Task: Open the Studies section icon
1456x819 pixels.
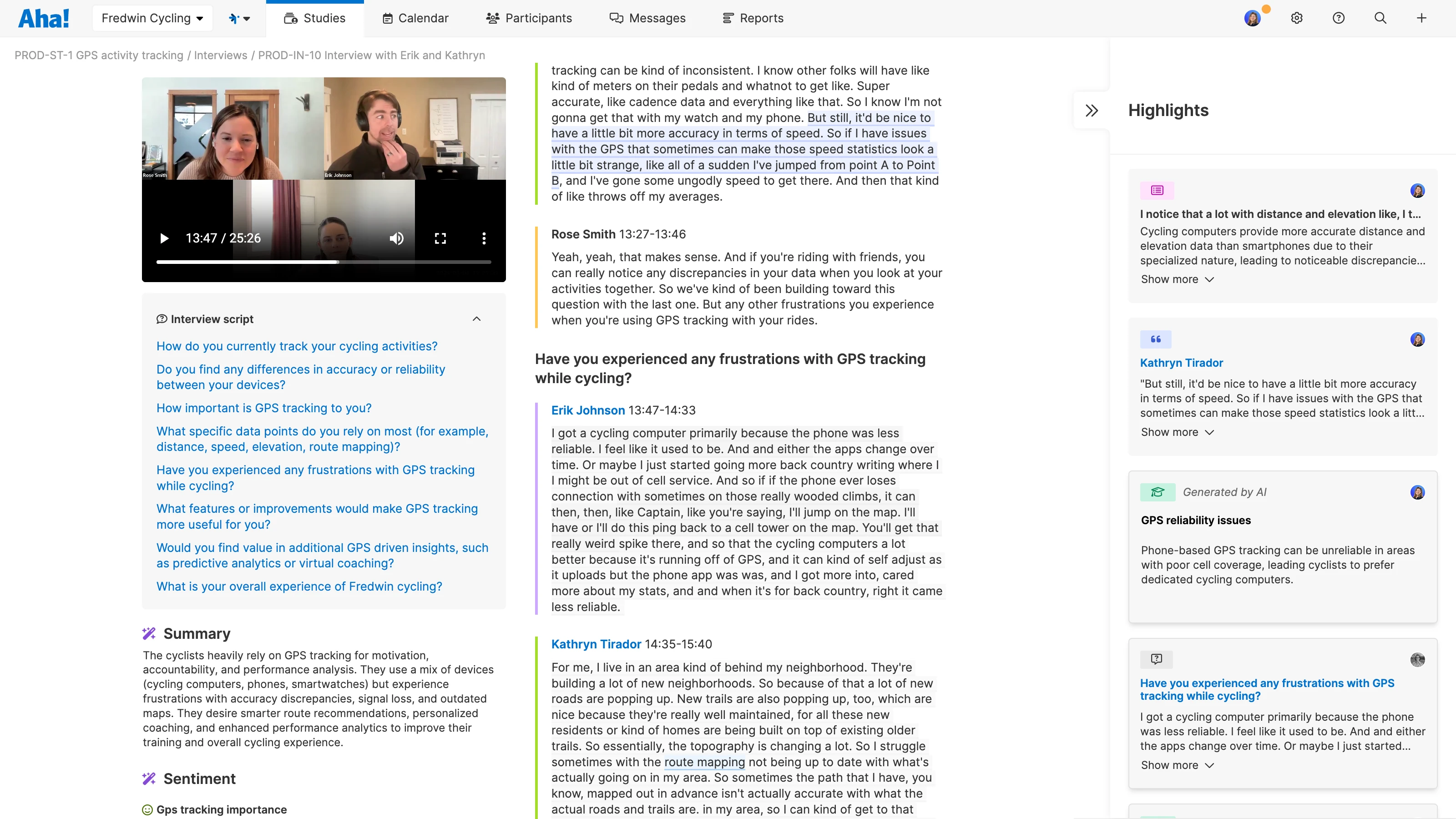Action: coord(291,18)
